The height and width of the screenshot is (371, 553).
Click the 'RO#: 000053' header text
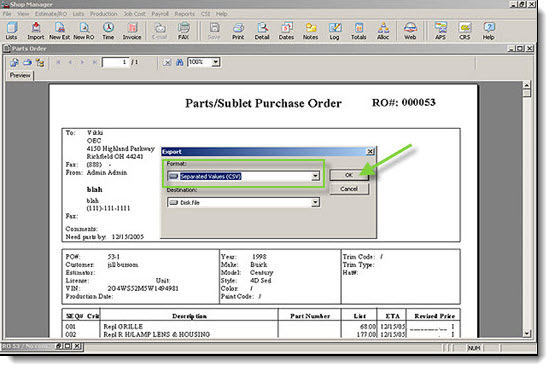tap(404, 102)
